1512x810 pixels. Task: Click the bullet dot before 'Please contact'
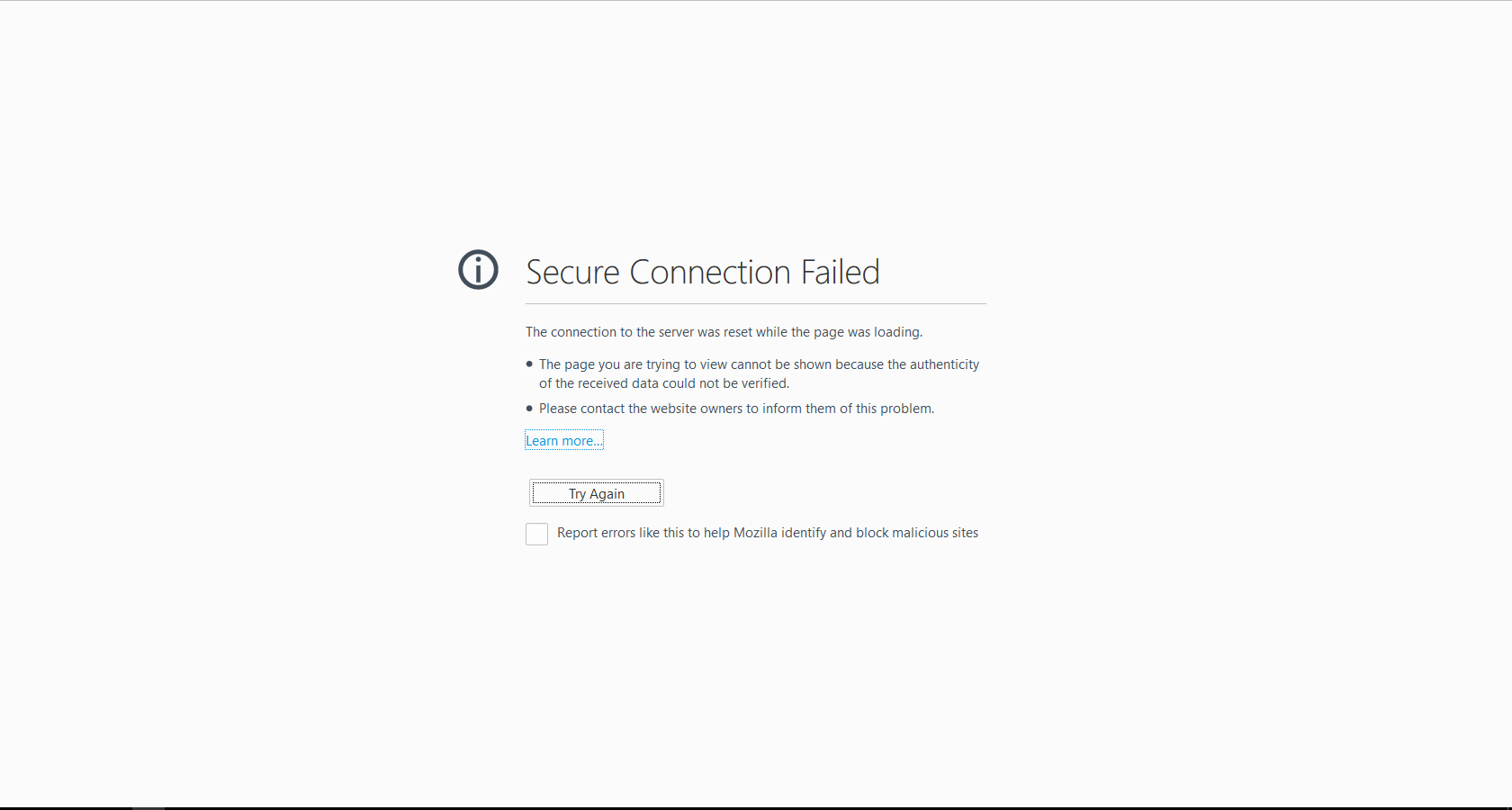pyautogui.click(x=529, y=409)
